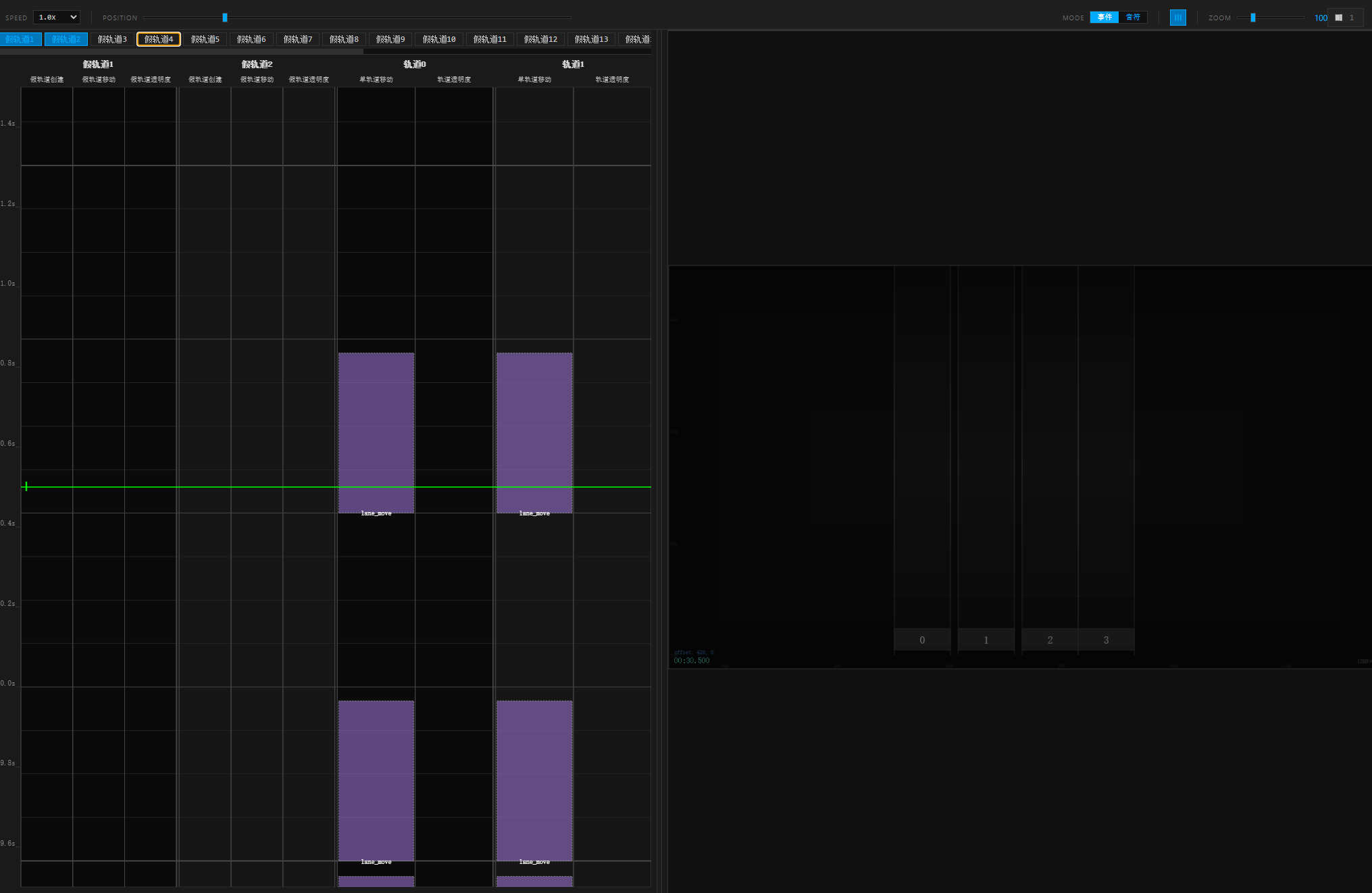The image size is (1372, 893).
Task: Click lane 1 key in preview
Action: [x=986, y=640]
